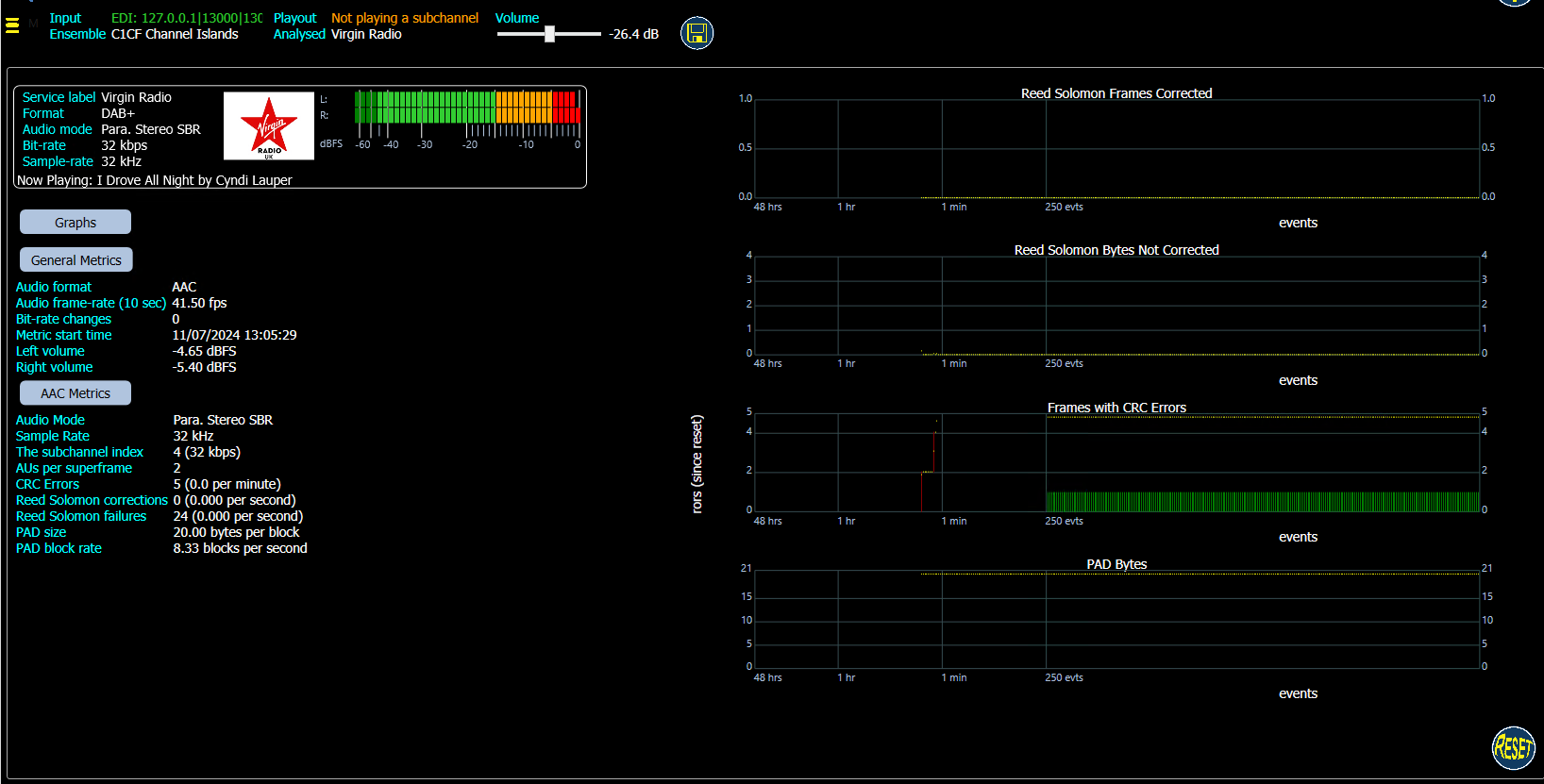Click the Left volume -4.65 dBFS value

coord(204,351)
